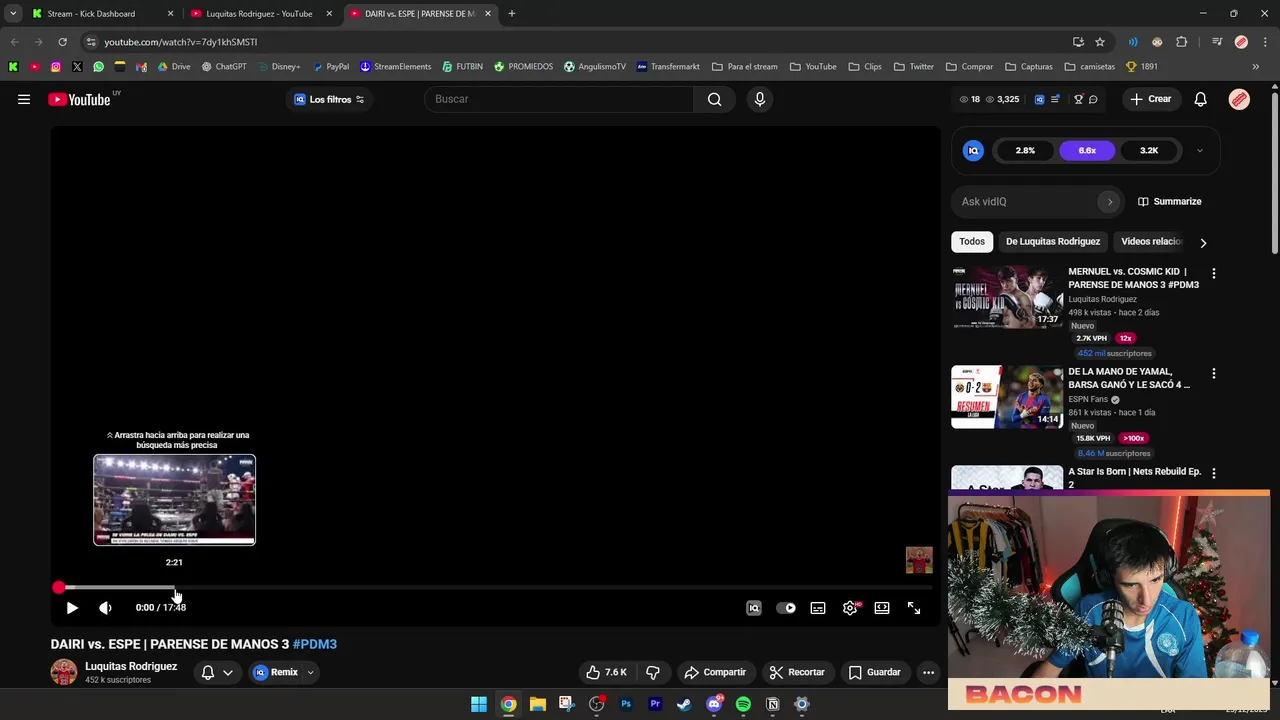Switch to Luquitas Rodriguez - YouTube tab
This screenshot has height=720, width=1280.
[259, 14]
